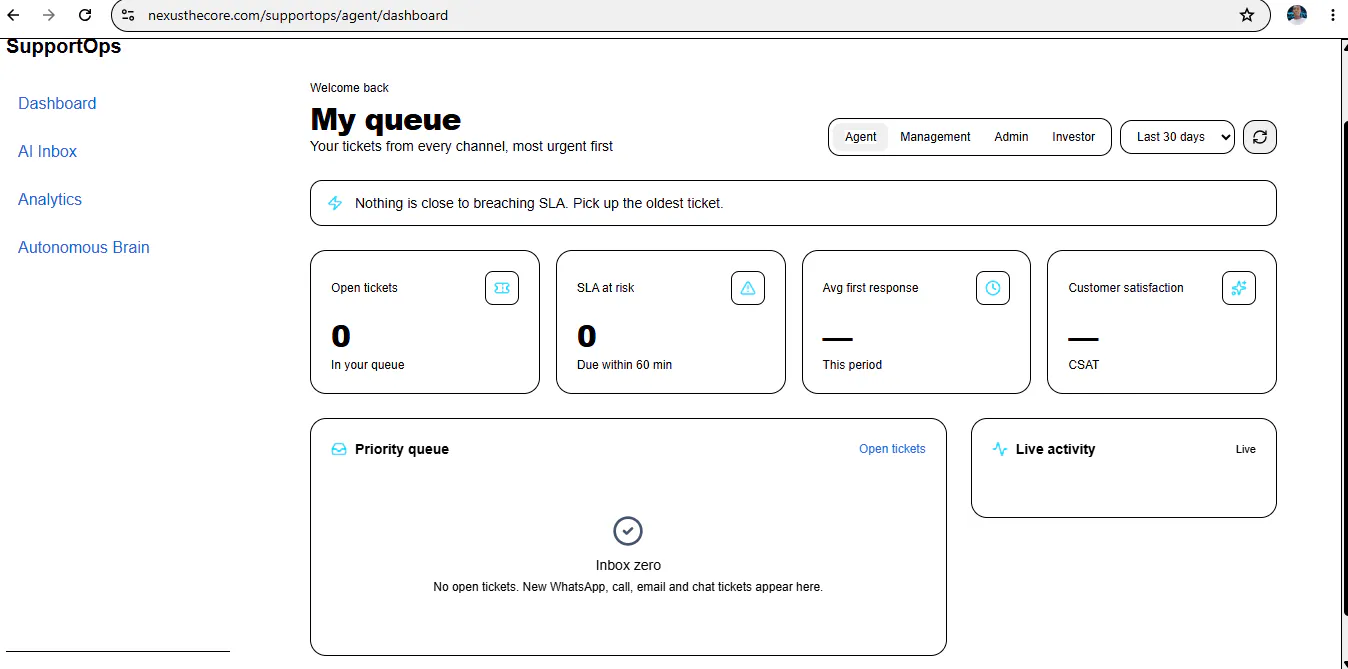Click the Inbox zero text
This screenshot has width=1348, height=669.
tap(628, 565)
